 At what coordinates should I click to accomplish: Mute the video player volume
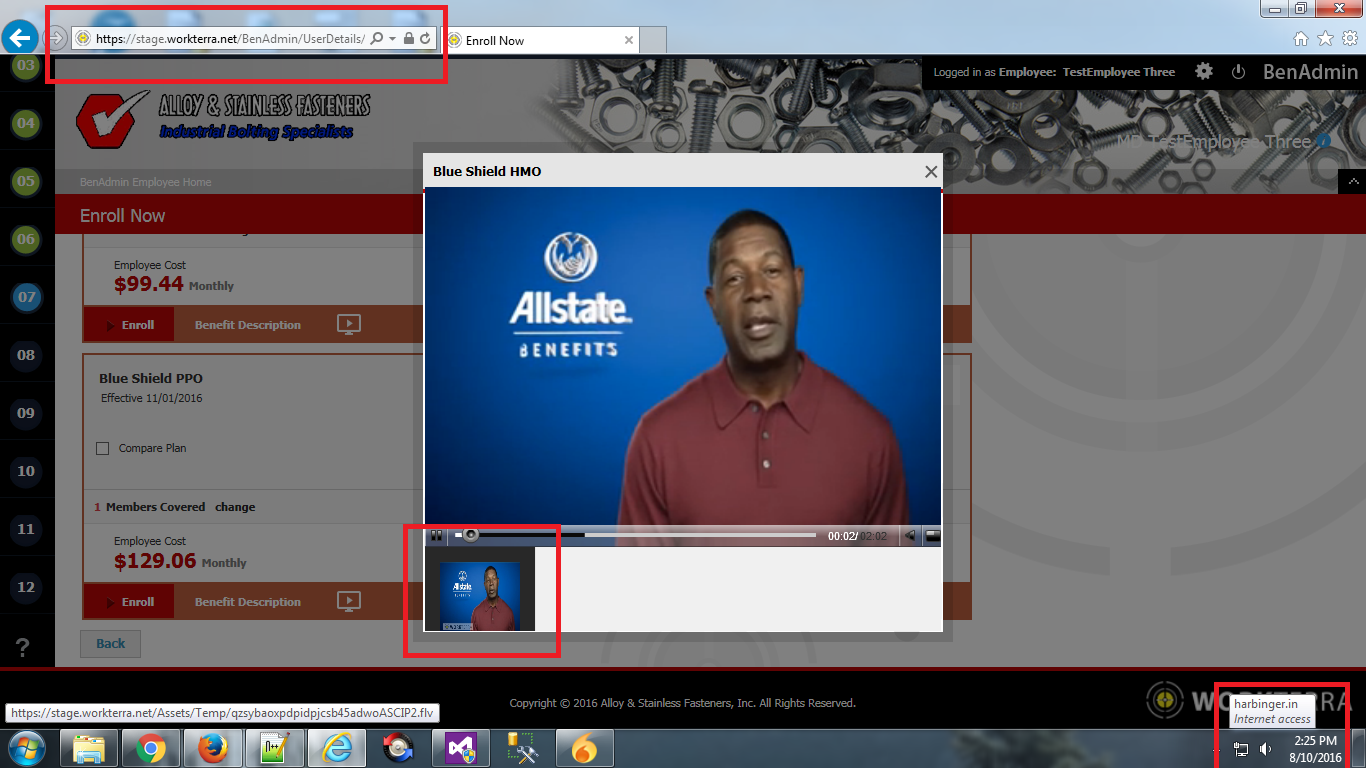coord(911,536)
